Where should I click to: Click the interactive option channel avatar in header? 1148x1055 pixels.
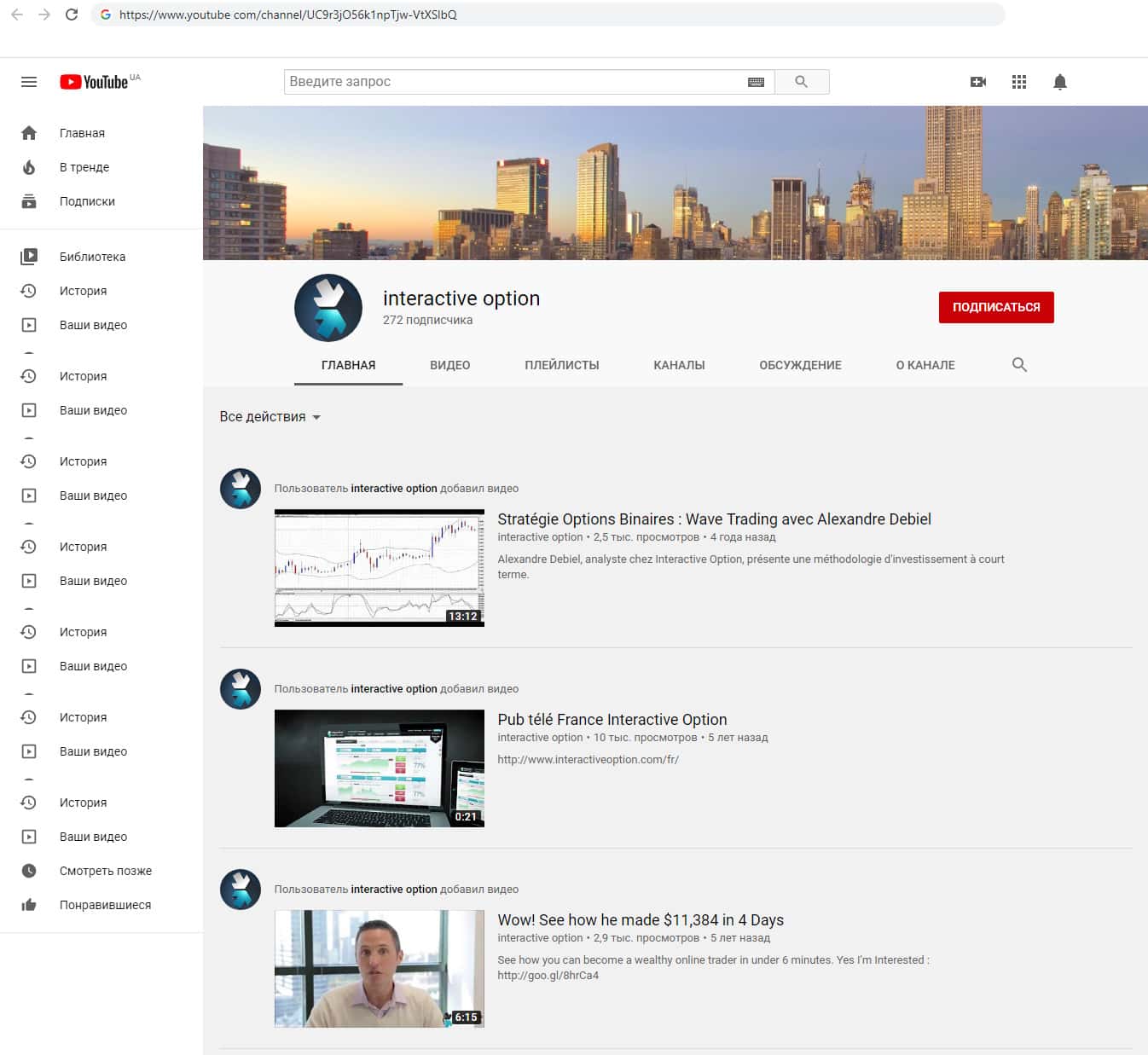[328, 308]
